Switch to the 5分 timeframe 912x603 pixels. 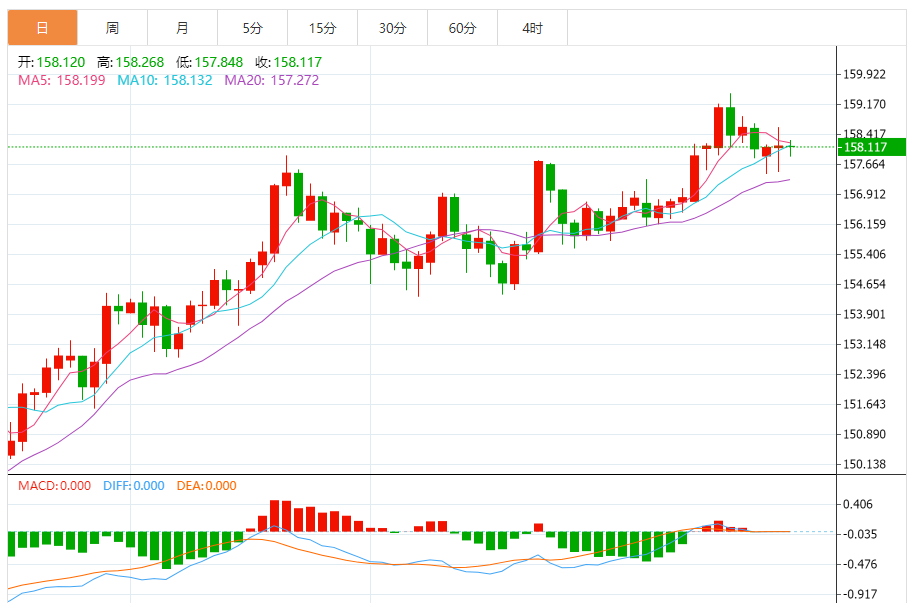click(252, 28)
